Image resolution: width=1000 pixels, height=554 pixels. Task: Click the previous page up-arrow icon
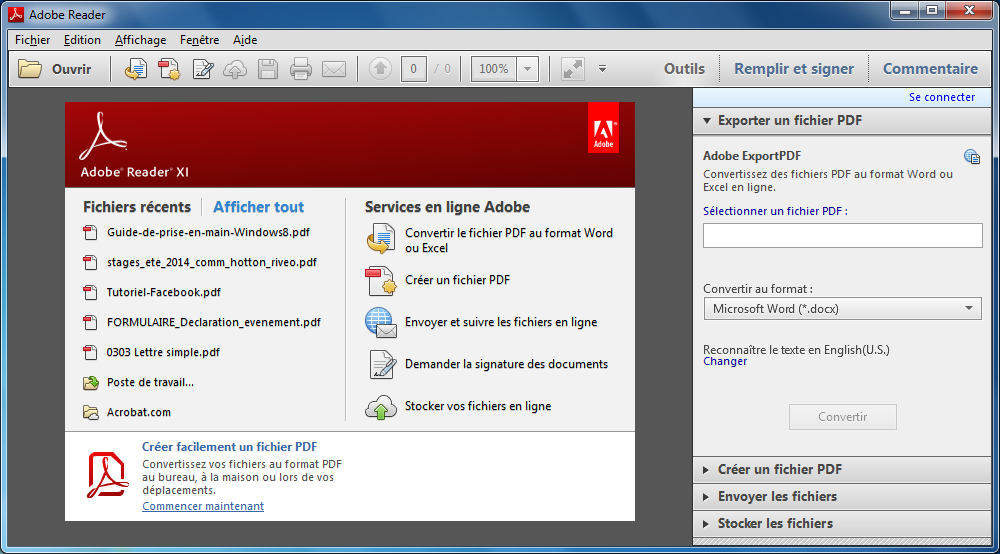[381, 69]
